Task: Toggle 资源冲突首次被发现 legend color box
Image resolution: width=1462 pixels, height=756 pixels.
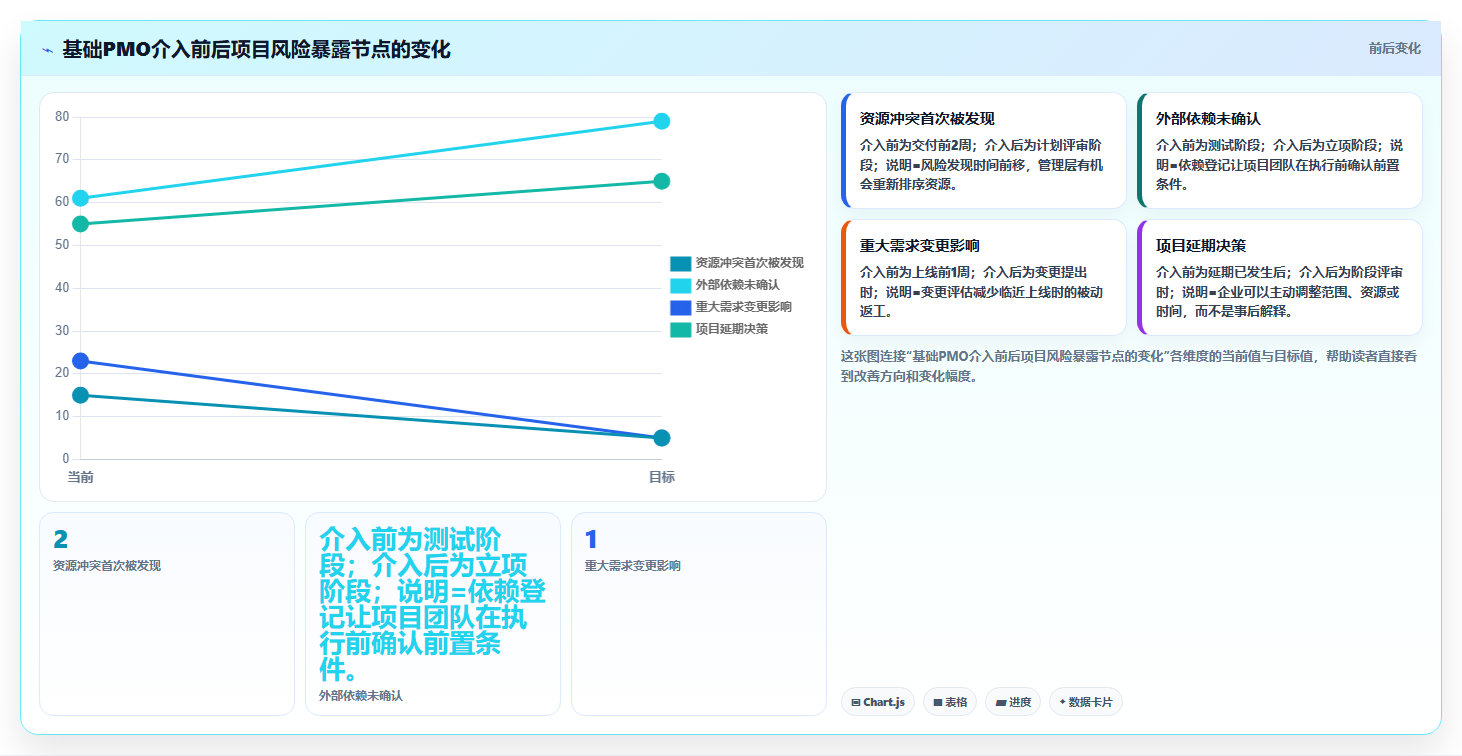Action: (x=680, y=263)
